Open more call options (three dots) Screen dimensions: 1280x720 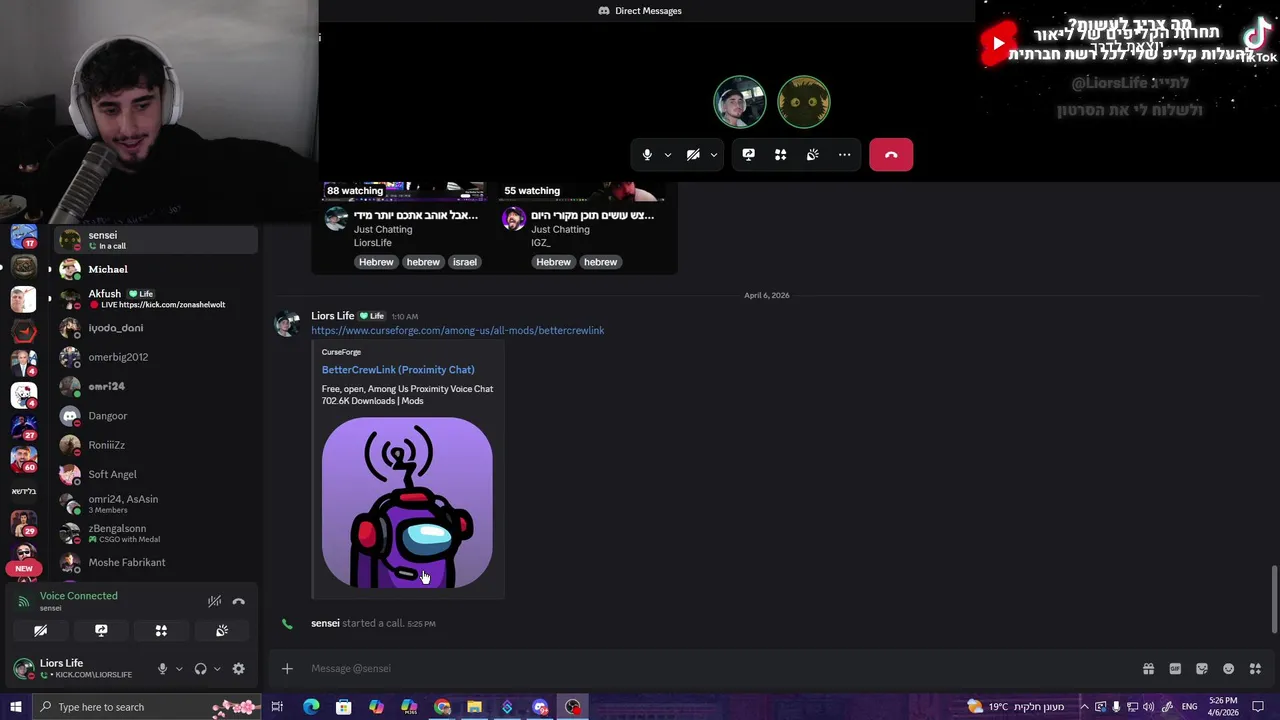point(844,155)
